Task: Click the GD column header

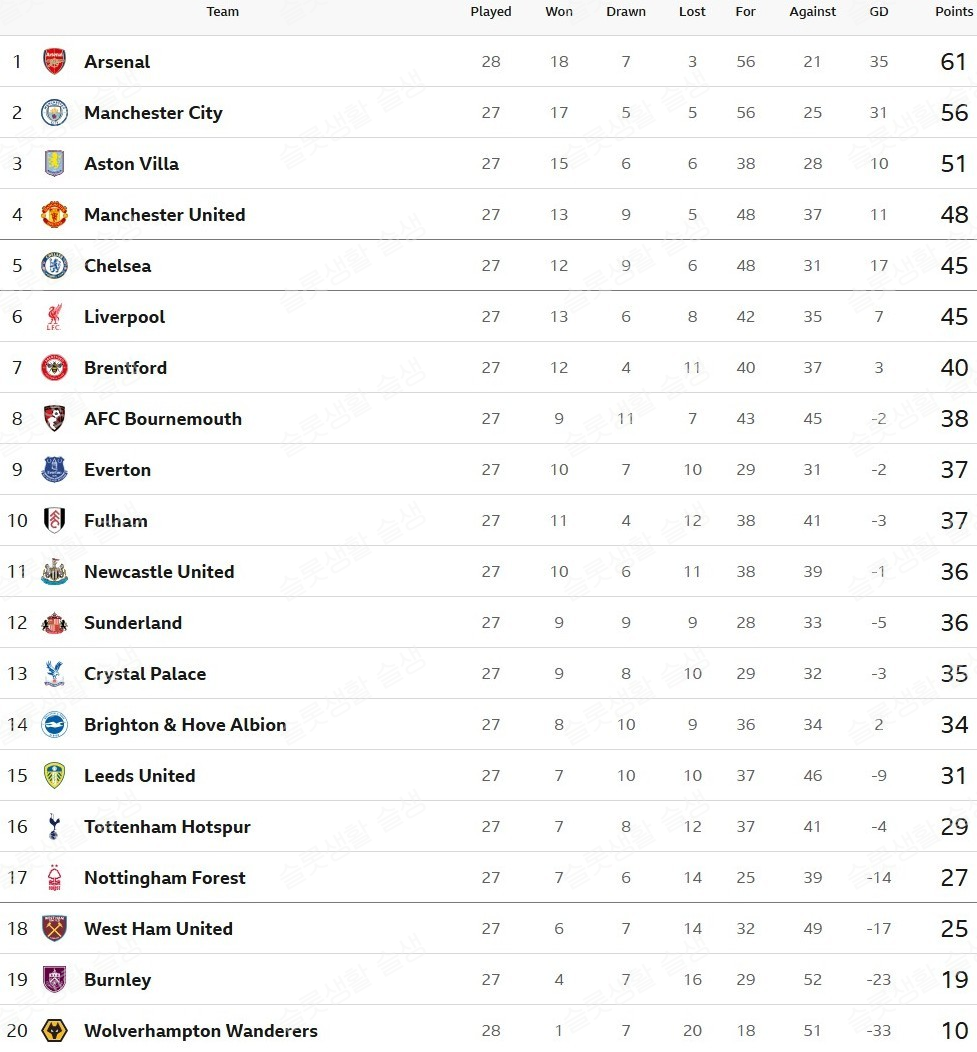Action: pos(878,12)
